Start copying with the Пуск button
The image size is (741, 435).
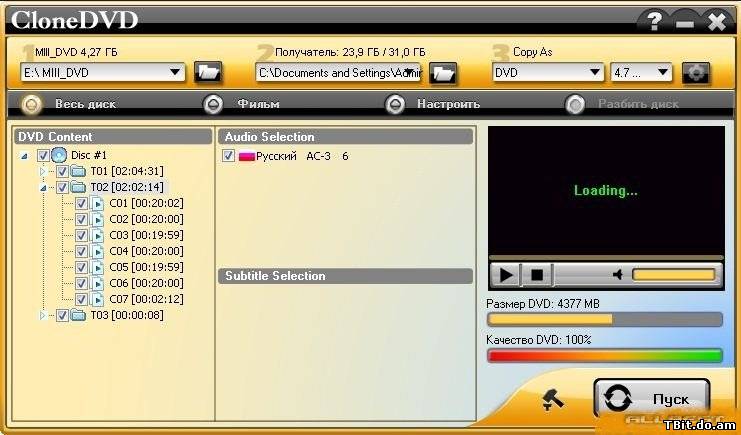[652, 399]
